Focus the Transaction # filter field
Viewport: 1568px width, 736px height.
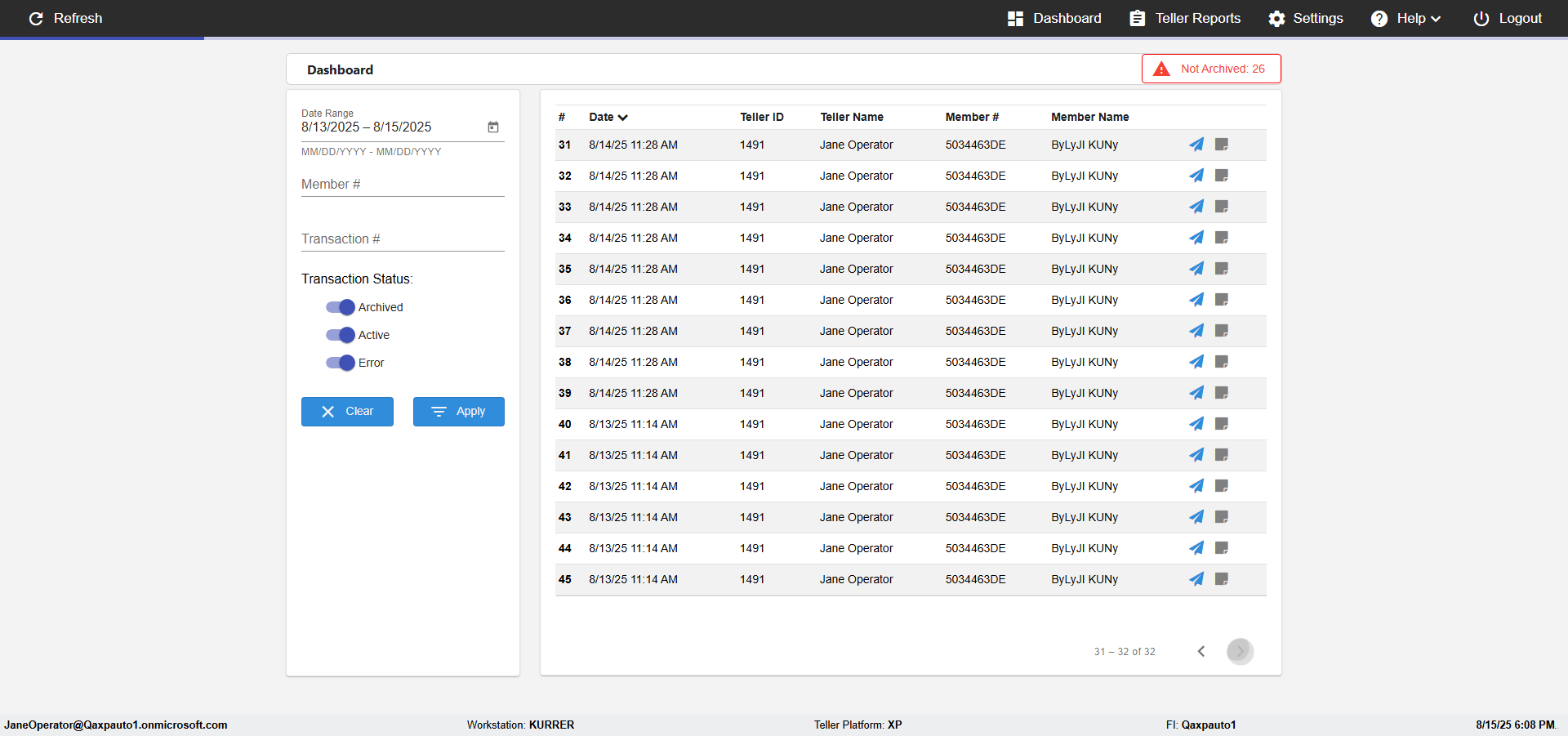tap(403, 239)
